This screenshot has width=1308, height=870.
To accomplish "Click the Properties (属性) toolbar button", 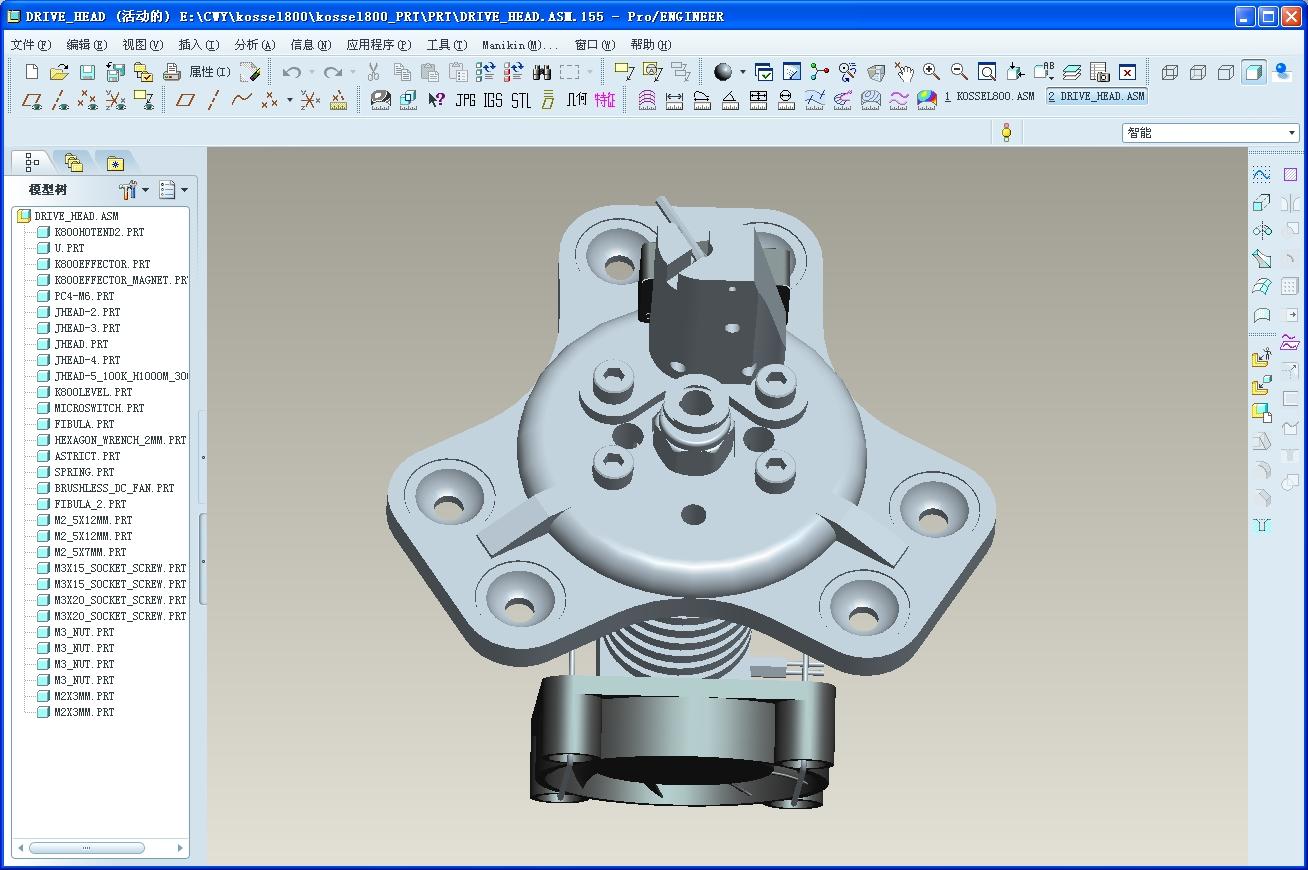I will 209,72.
